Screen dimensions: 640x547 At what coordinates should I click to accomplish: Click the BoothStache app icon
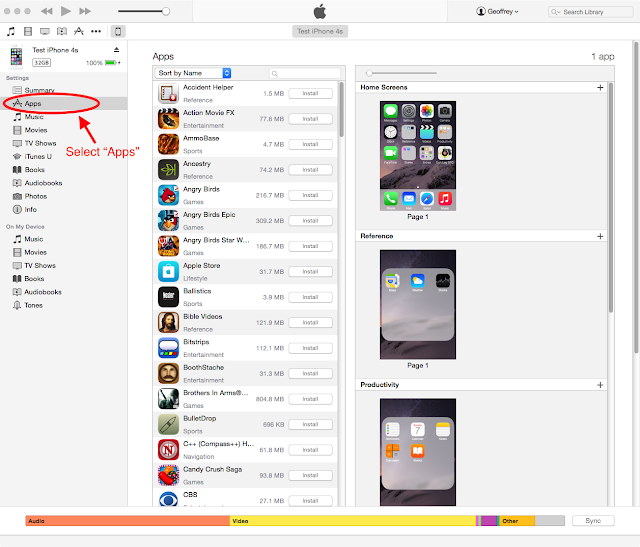coord(169,373)
